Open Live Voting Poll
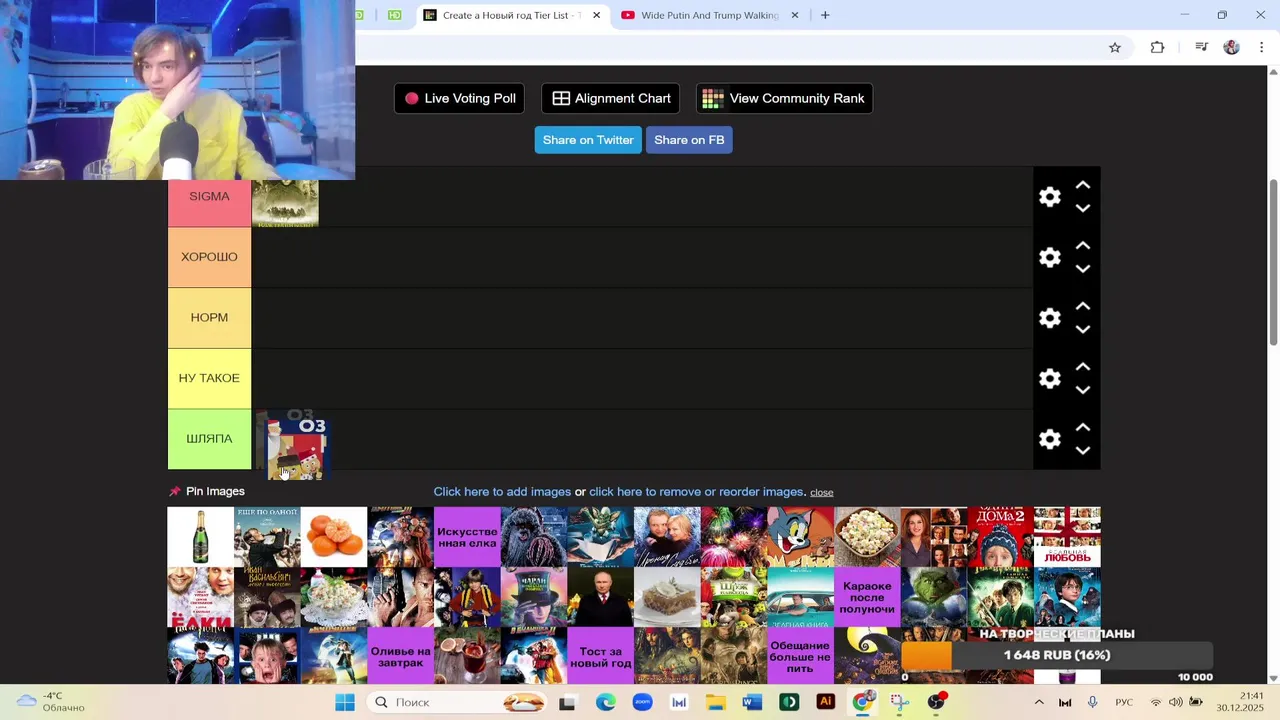1280x720 pixels. pos(460,98)
